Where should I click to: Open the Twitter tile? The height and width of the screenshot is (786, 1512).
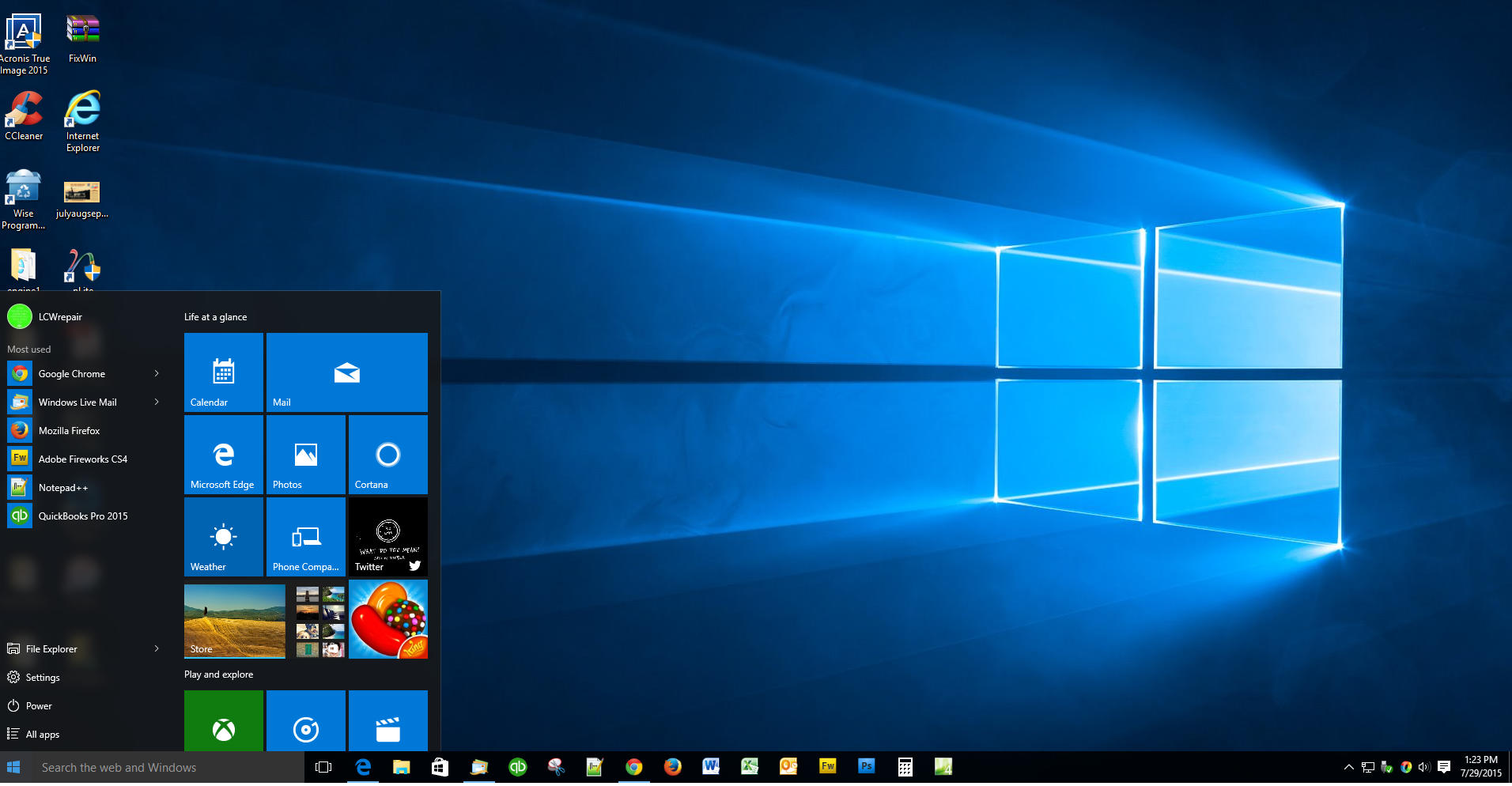click(x=388, y=537)
